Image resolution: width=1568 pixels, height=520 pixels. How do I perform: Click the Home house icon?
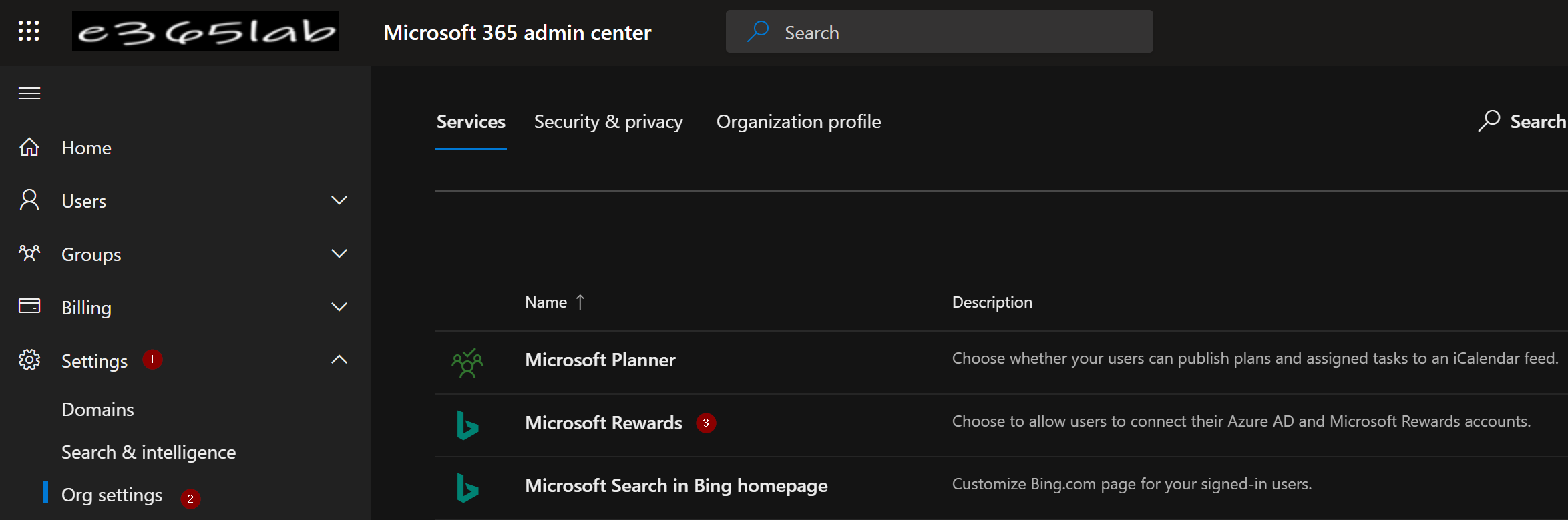pos(29,147)
